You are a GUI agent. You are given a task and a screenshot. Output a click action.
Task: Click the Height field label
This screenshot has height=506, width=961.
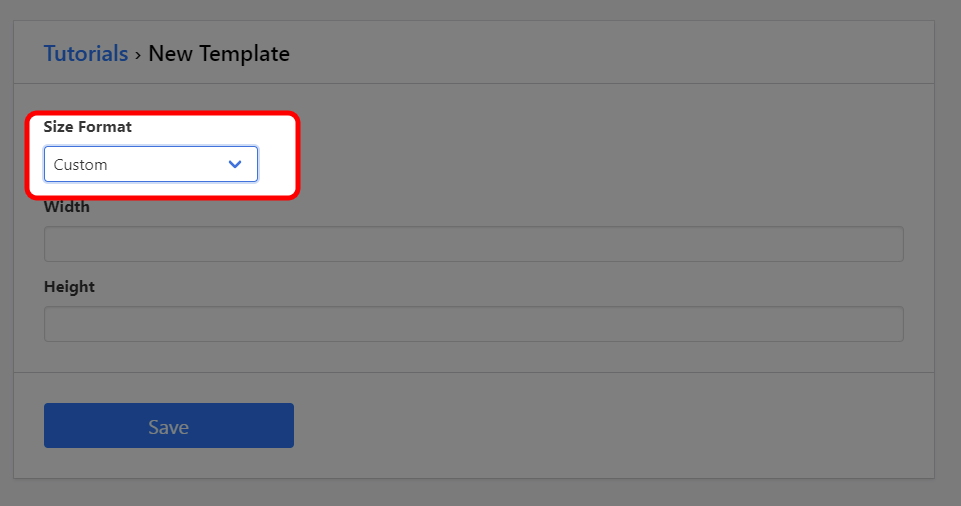[69, 286]
